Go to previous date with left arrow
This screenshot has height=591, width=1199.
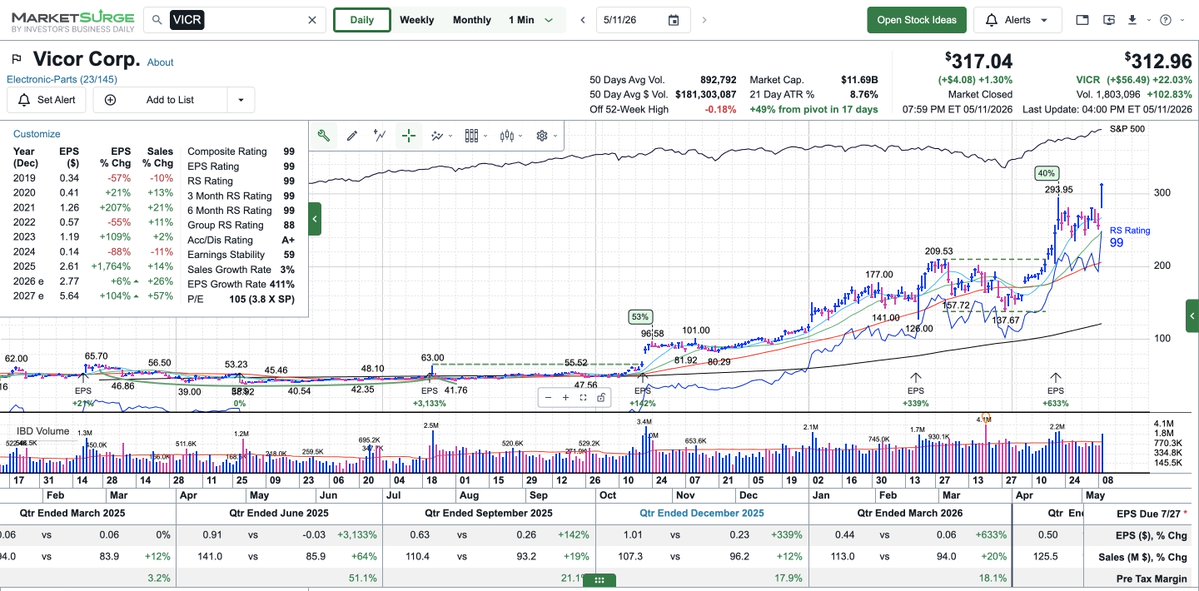click(x=583, y=21)
